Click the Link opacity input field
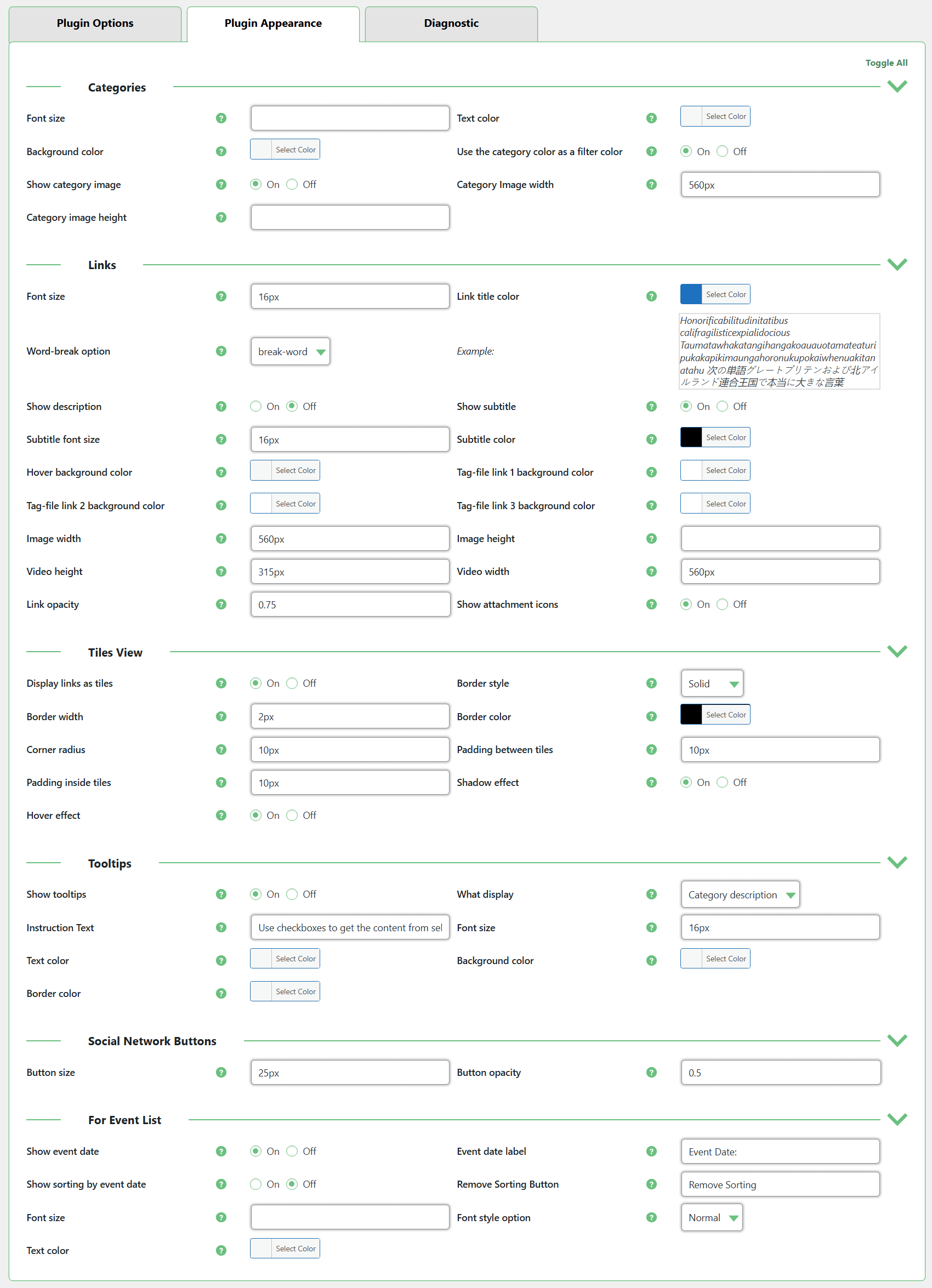 pos(350,605)
